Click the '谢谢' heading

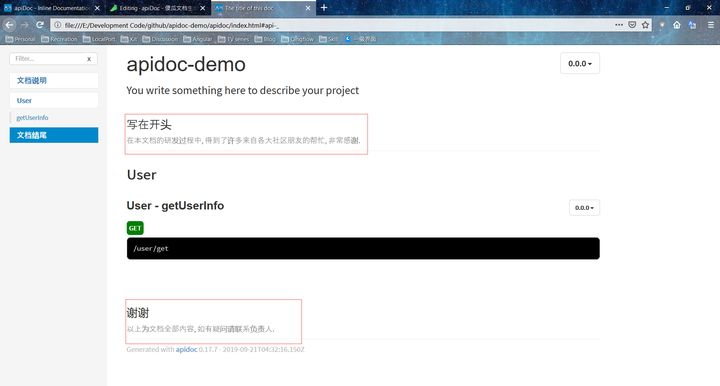[x=138, y=313]
